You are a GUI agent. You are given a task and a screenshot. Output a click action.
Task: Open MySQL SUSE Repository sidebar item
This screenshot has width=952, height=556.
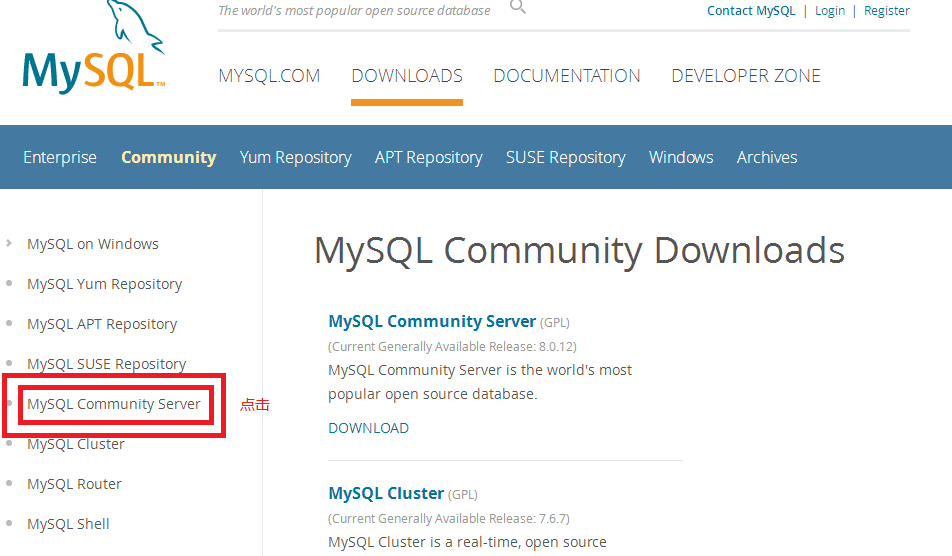pos(107,364)
